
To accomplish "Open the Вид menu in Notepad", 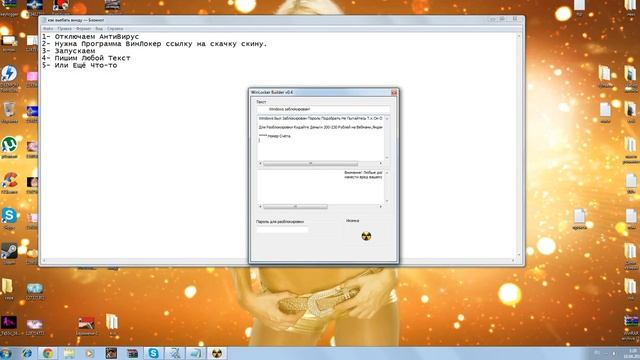I will [99, 29].
